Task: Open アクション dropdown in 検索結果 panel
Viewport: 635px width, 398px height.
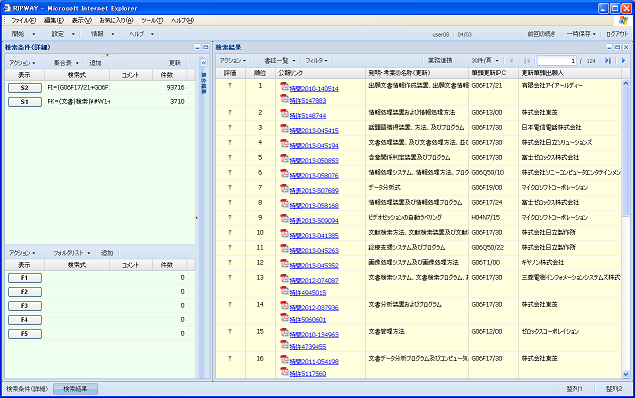Action: tap(232, 60)
